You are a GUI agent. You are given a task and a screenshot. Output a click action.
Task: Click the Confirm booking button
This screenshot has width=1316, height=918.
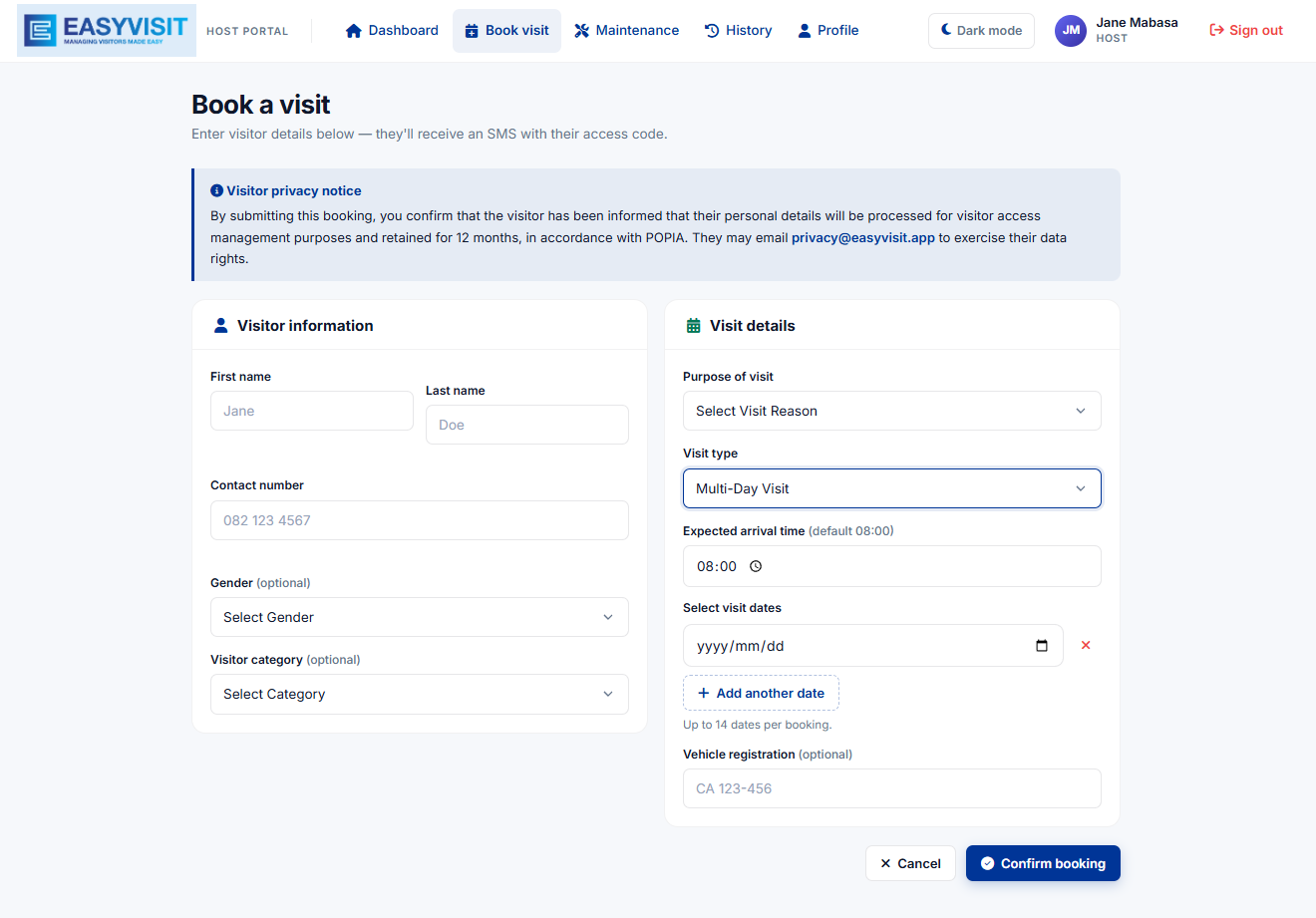(1043, 863)
